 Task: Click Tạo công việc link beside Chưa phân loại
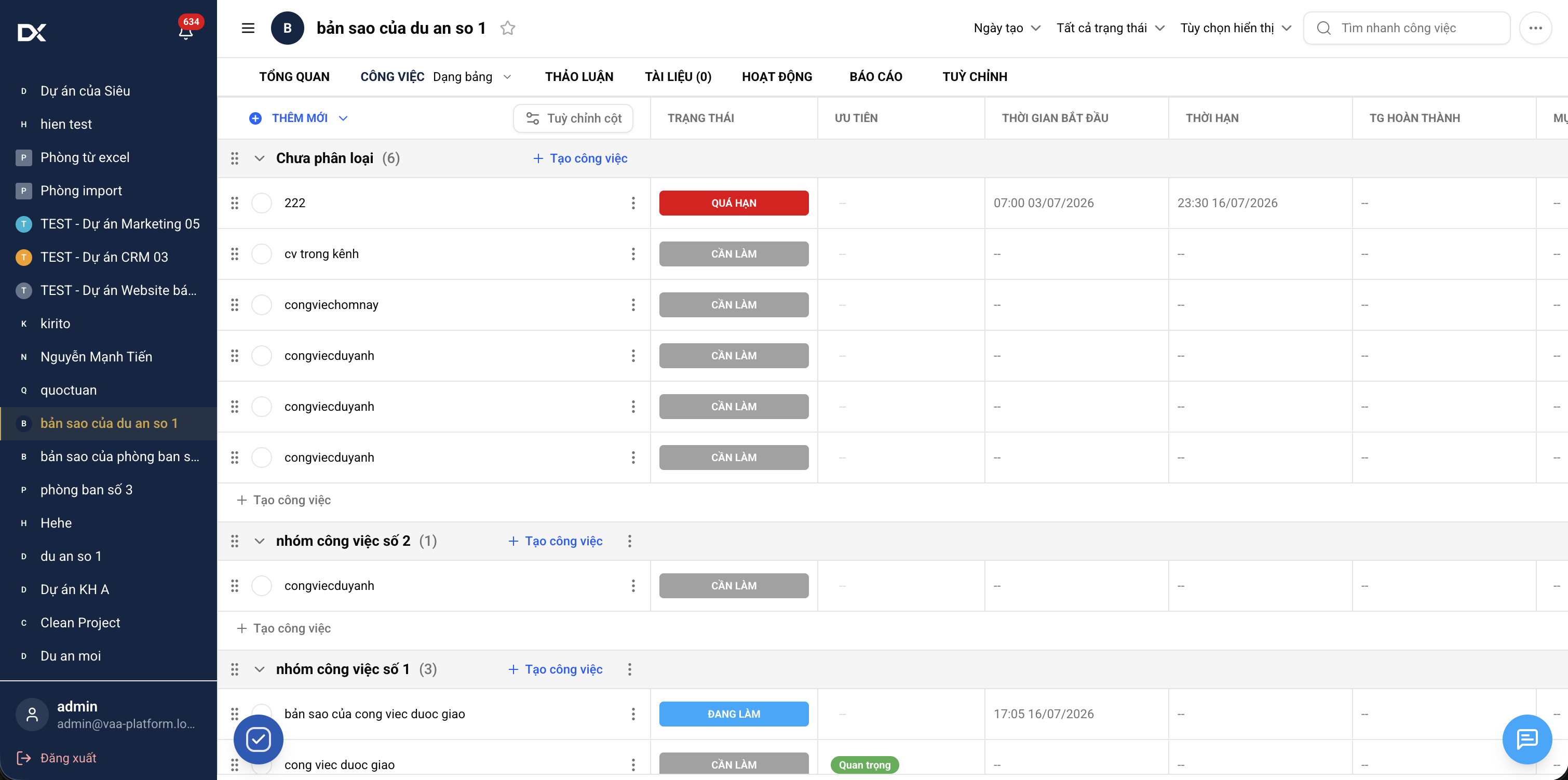[580, 158]
